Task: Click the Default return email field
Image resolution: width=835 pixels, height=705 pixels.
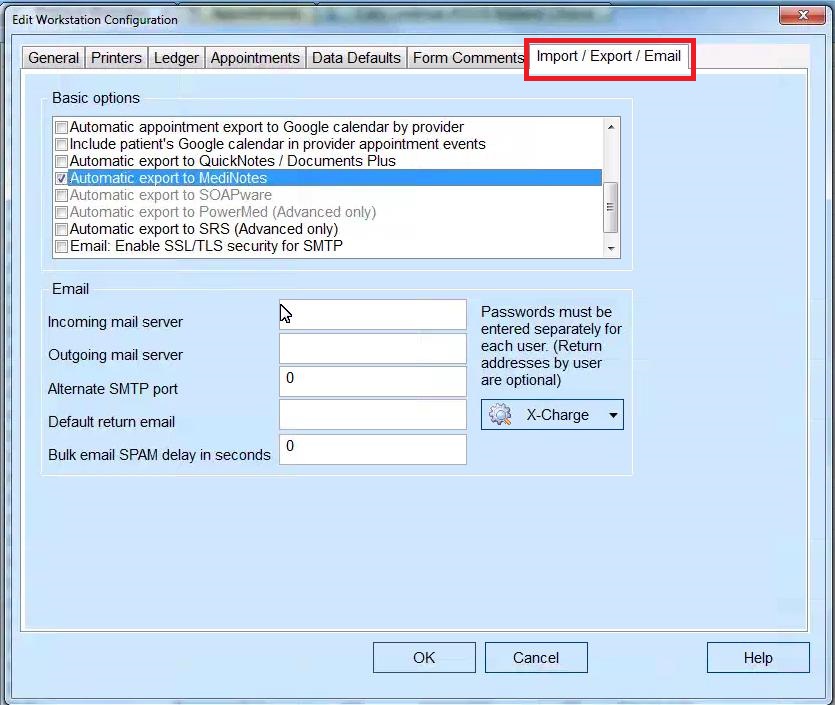Action: [x=372, y=416]
